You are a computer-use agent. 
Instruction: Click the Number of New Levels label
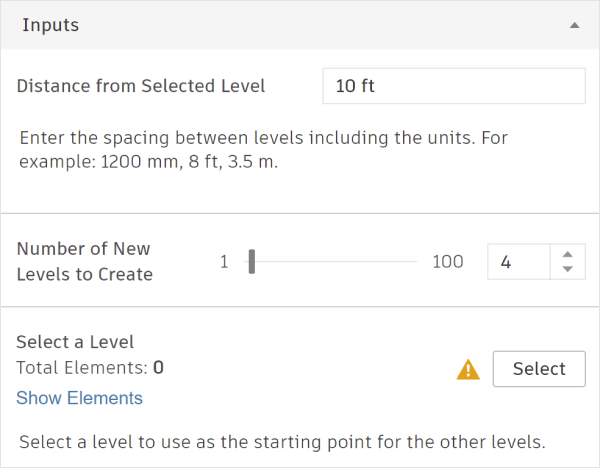point(84,261)
